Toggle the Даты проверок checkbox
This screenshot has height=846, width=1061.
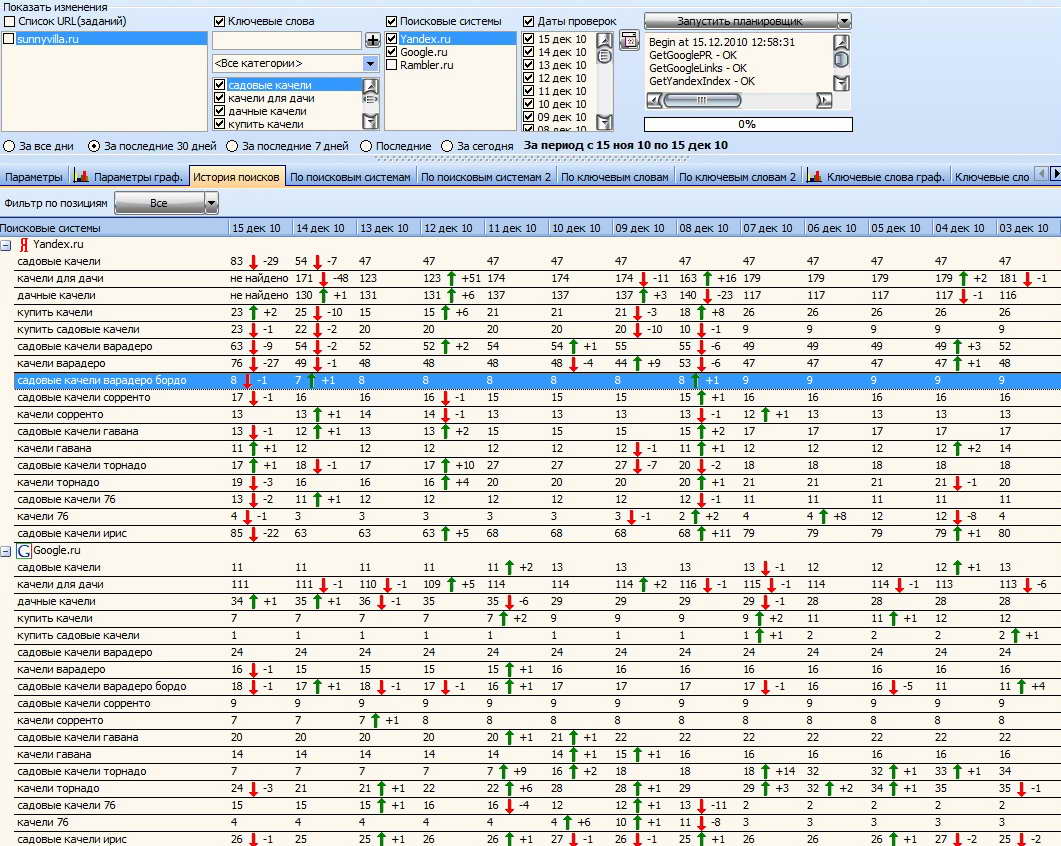[529, 22]
